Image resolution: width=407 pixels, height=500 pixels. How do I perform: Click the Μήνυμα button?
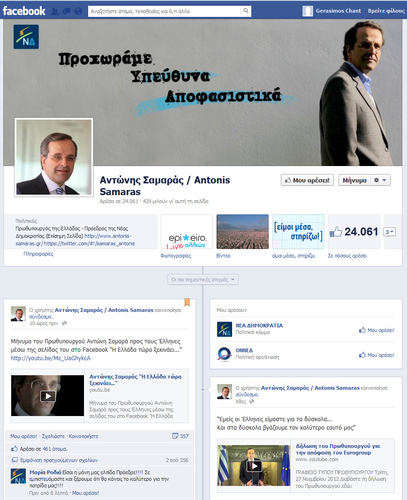[354, 180]
